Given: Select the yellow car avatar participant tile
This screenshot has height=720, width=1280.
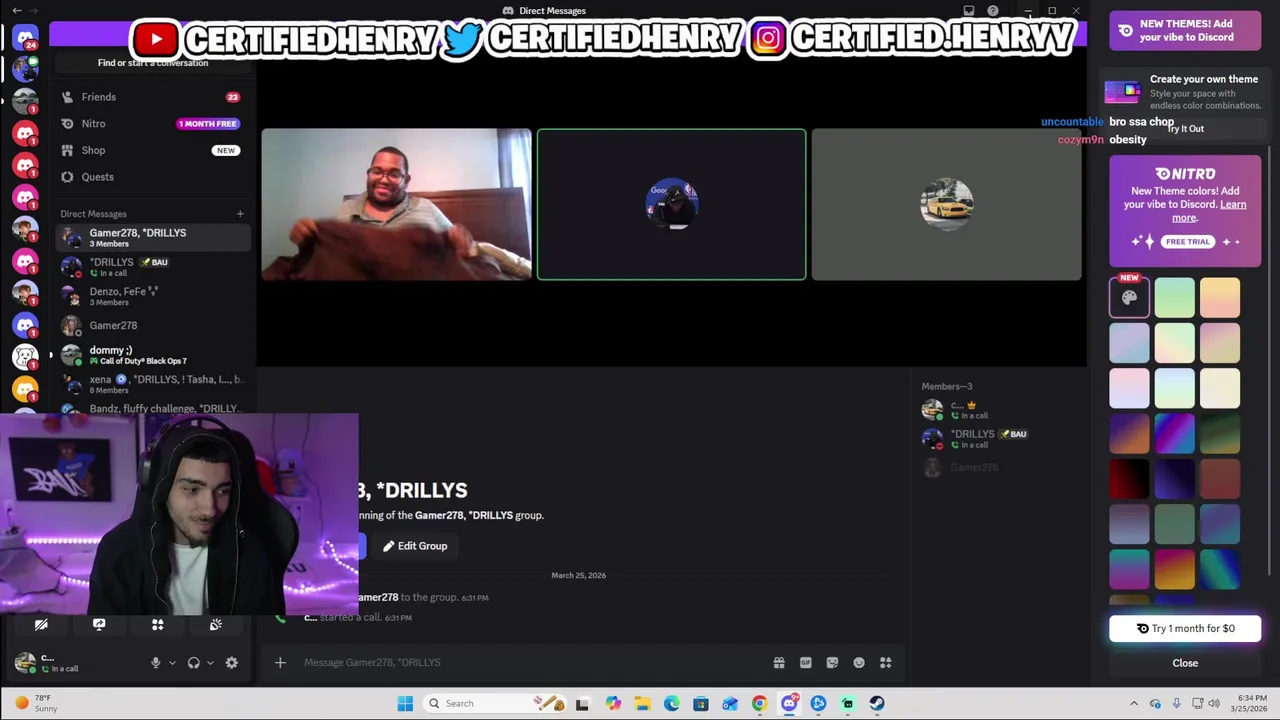Looking at the screenshot, I should coord(946,204).
